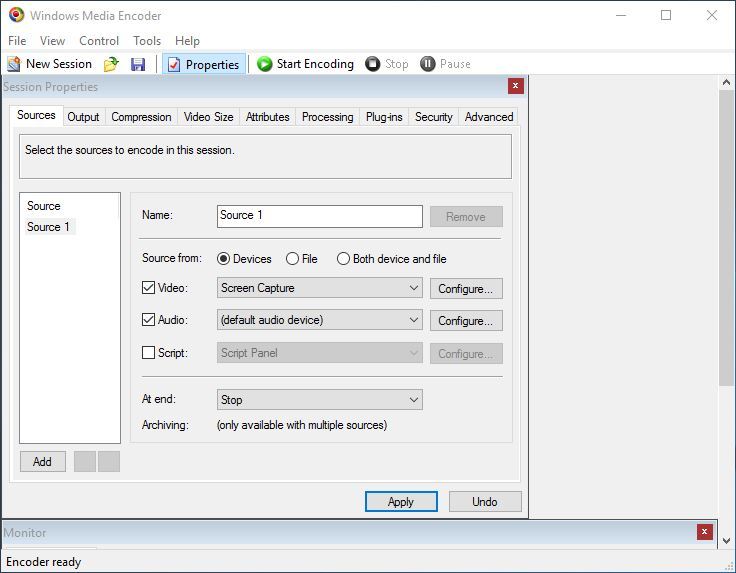The height and width of the screenshot is (573, 736).
Task: Switch to the Compression tab
Action: (x=141, y=117)
